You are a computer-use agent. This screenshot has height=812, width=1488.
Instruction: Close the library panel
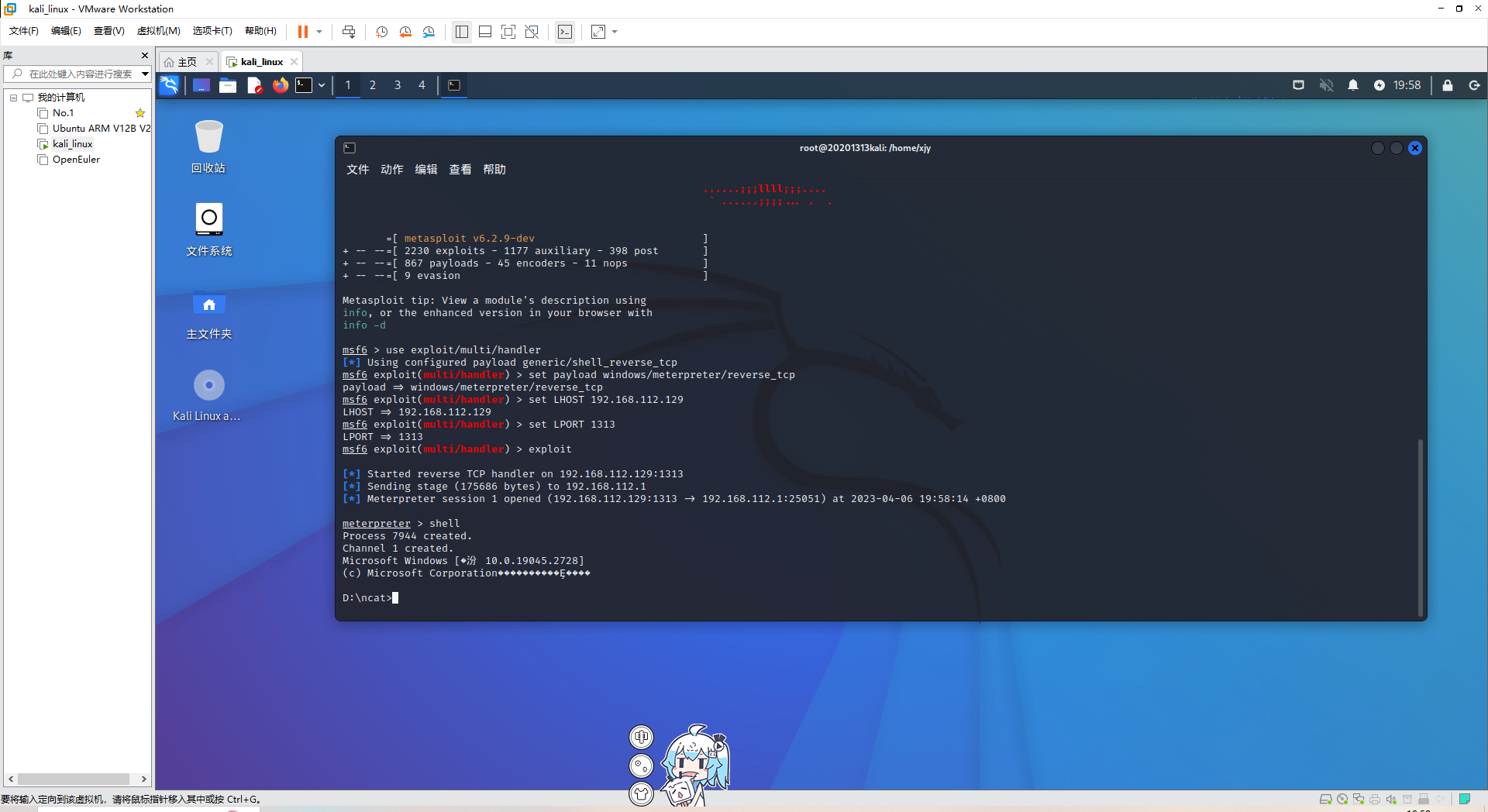pyautogui.click(x=145, y=56)
